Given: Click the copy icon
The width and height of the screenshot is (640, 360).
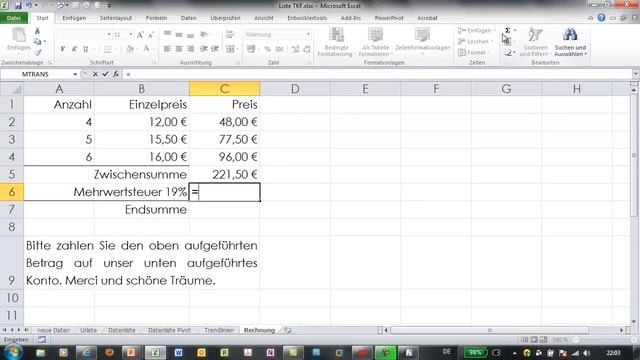Looking at the screenshot, I should (37, 41).
